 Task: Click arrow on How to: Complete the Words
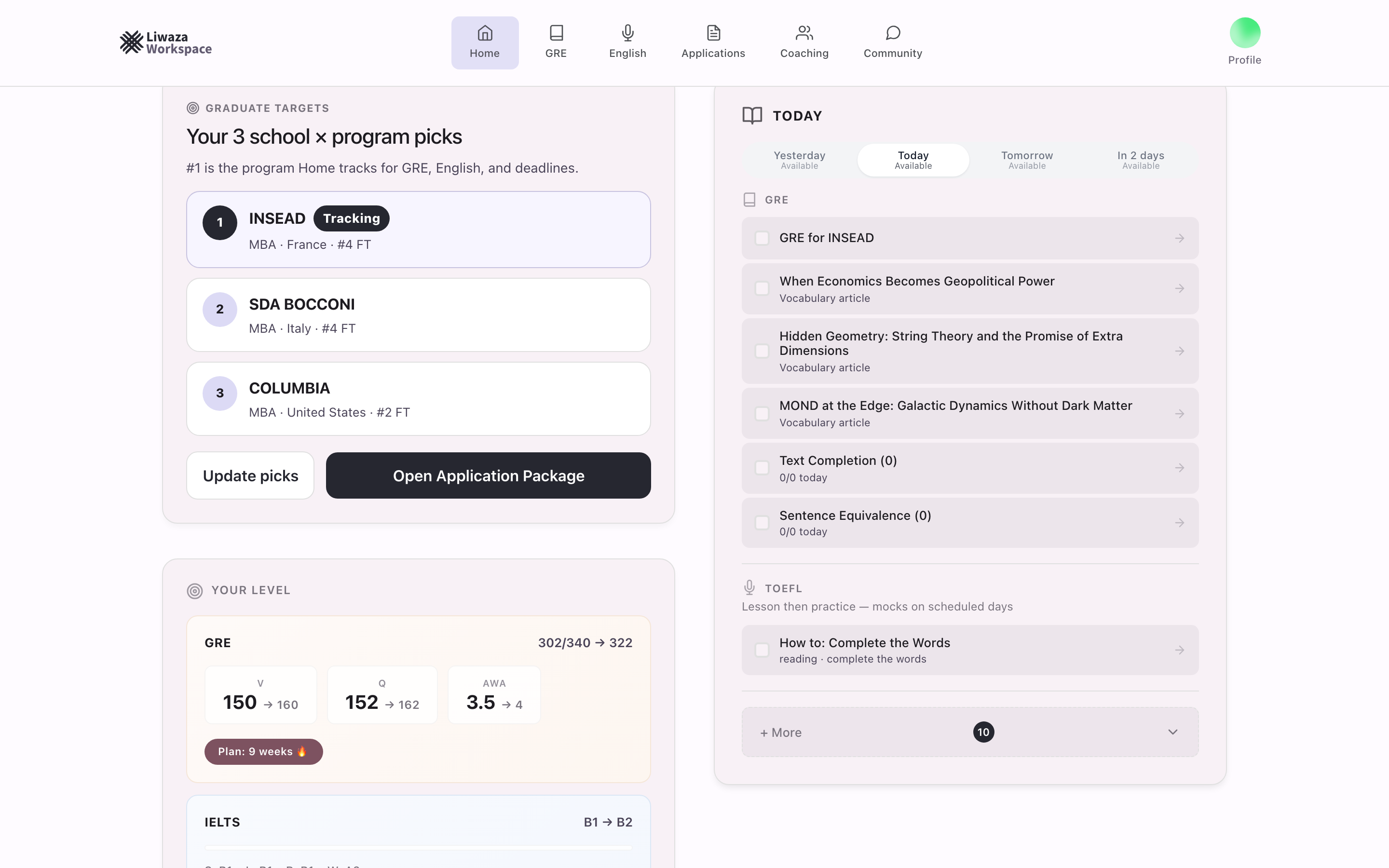[1179, 651]
